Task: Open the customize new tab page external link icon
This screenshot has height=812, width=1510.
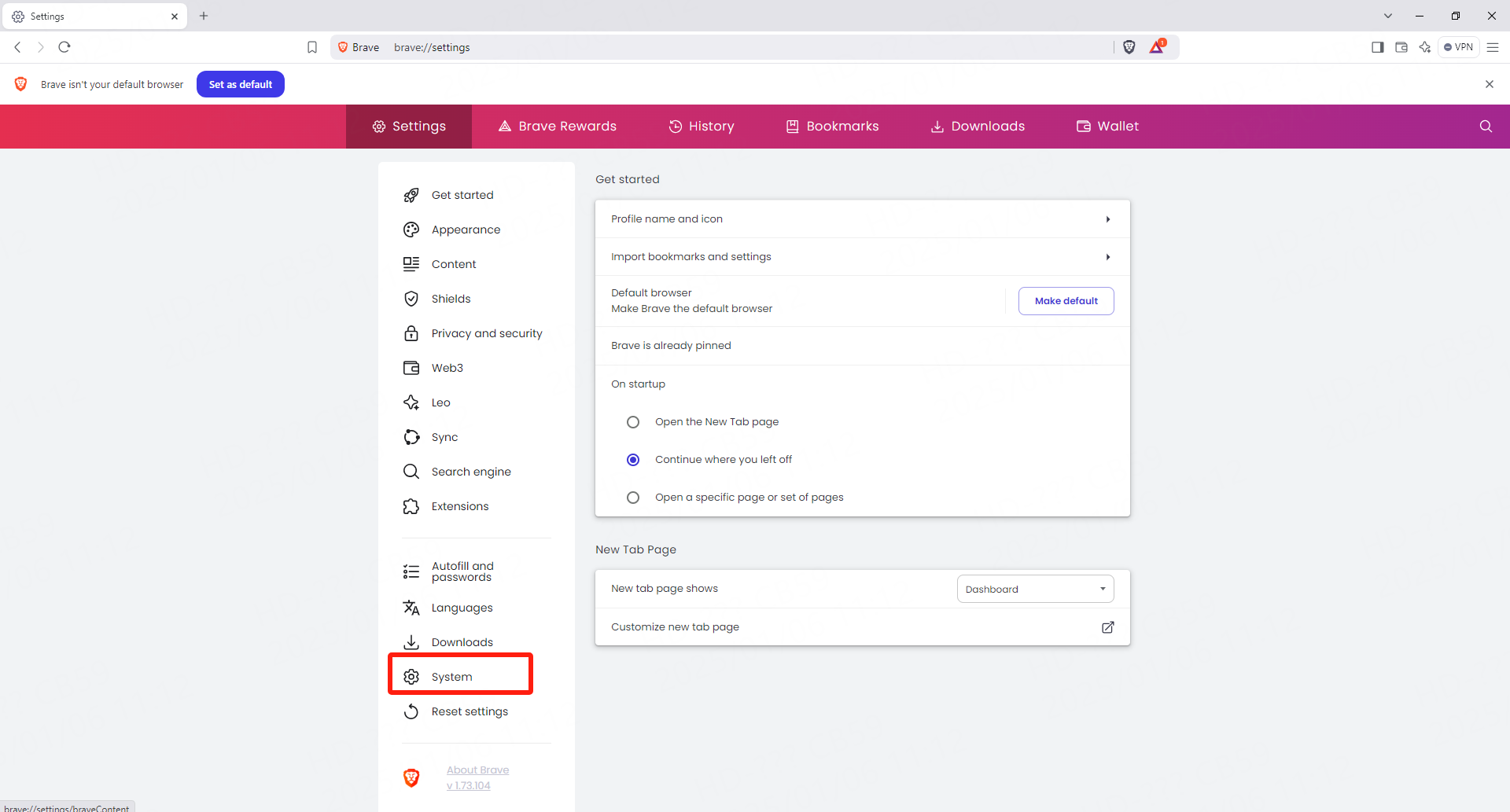Action: tap(1107, 627)
